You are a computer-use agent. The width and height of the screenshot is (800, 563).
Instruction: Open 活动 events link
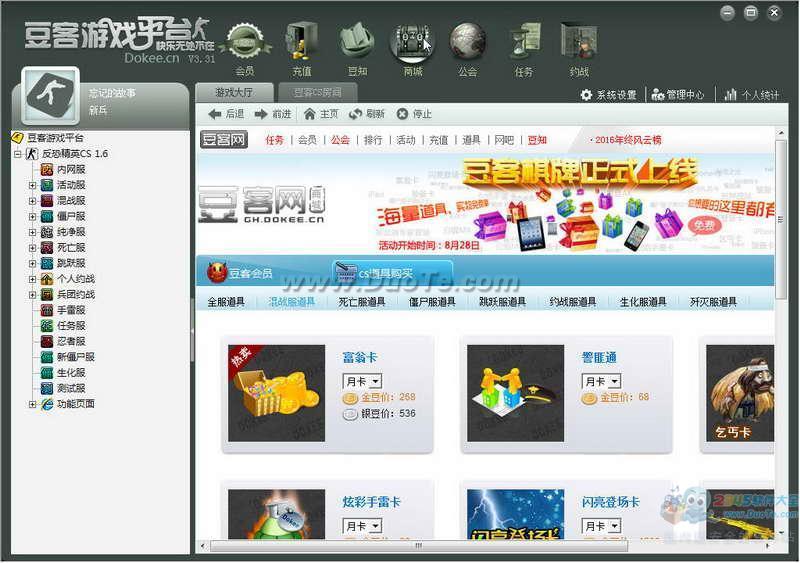pyautogui.click(x=406, y=140)
